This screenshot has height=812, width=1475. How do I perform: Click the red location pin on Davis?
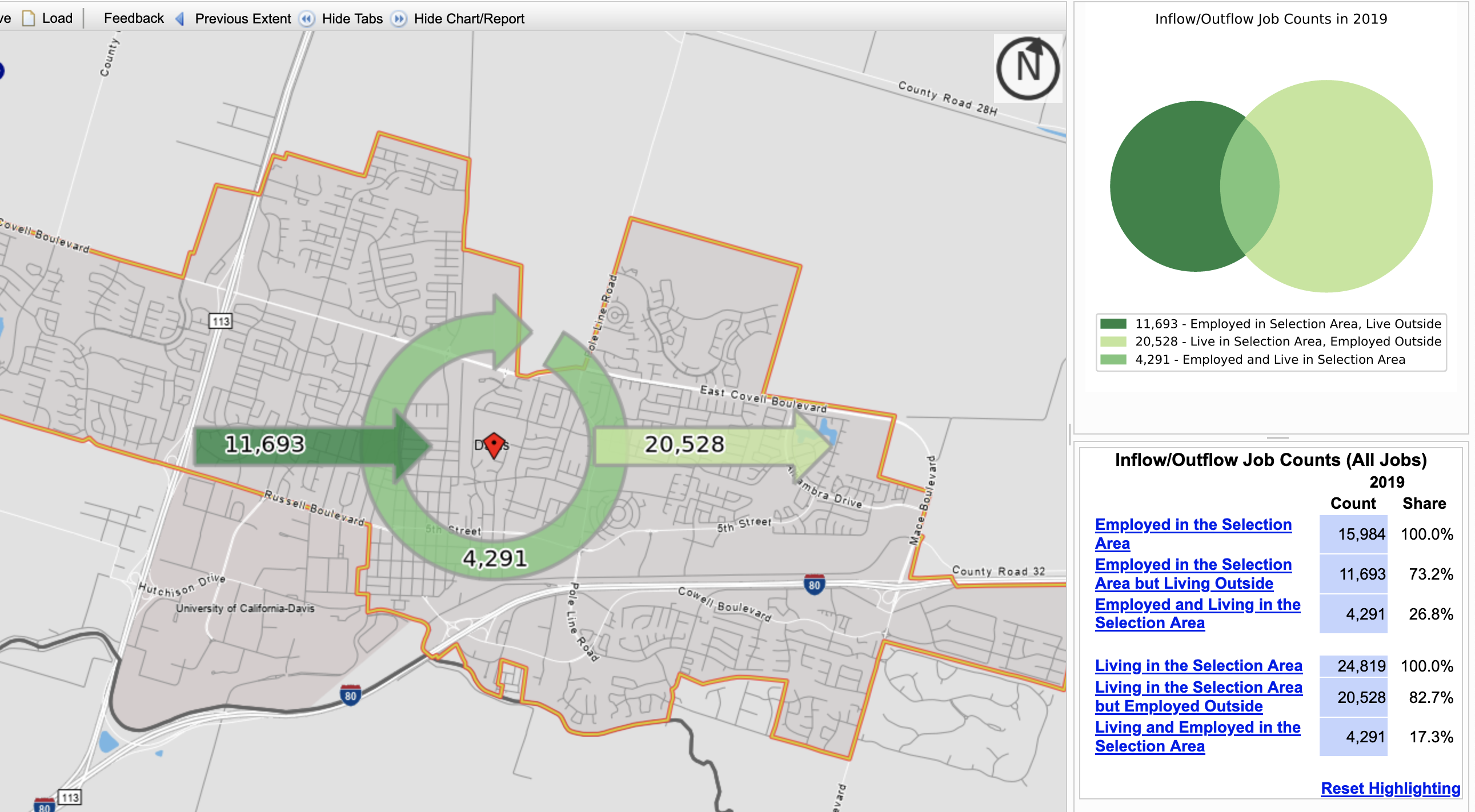494,445
